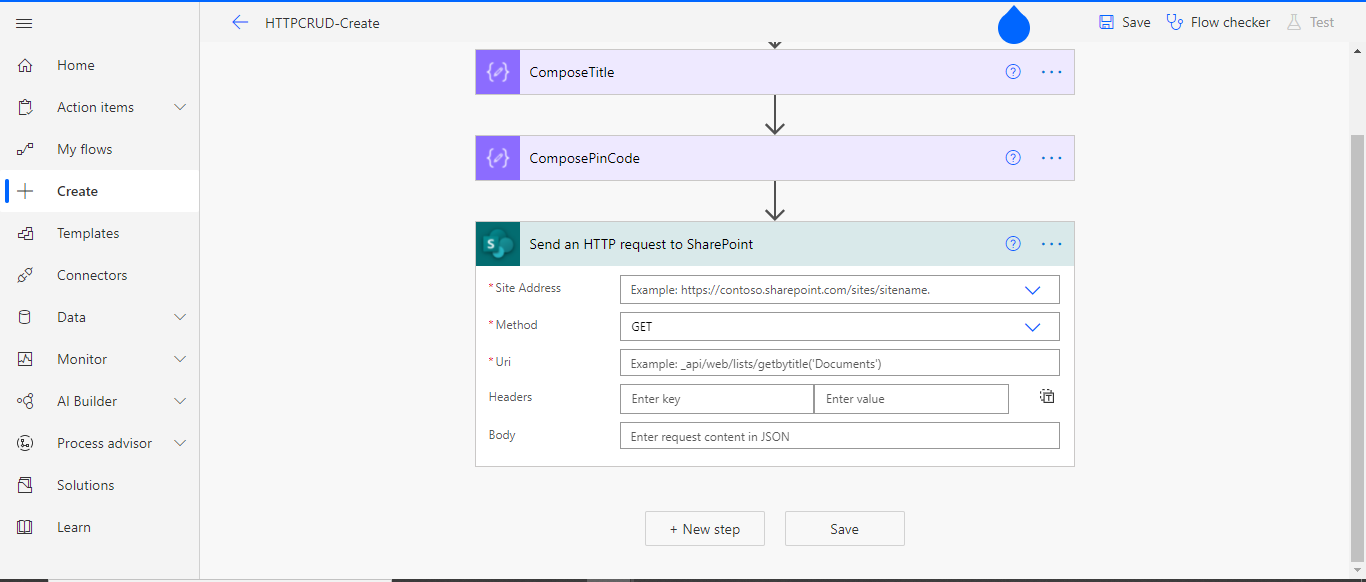1366x582 pixels.
Task: Expand the Site Address dropdown
Action: pos(1033,289)
